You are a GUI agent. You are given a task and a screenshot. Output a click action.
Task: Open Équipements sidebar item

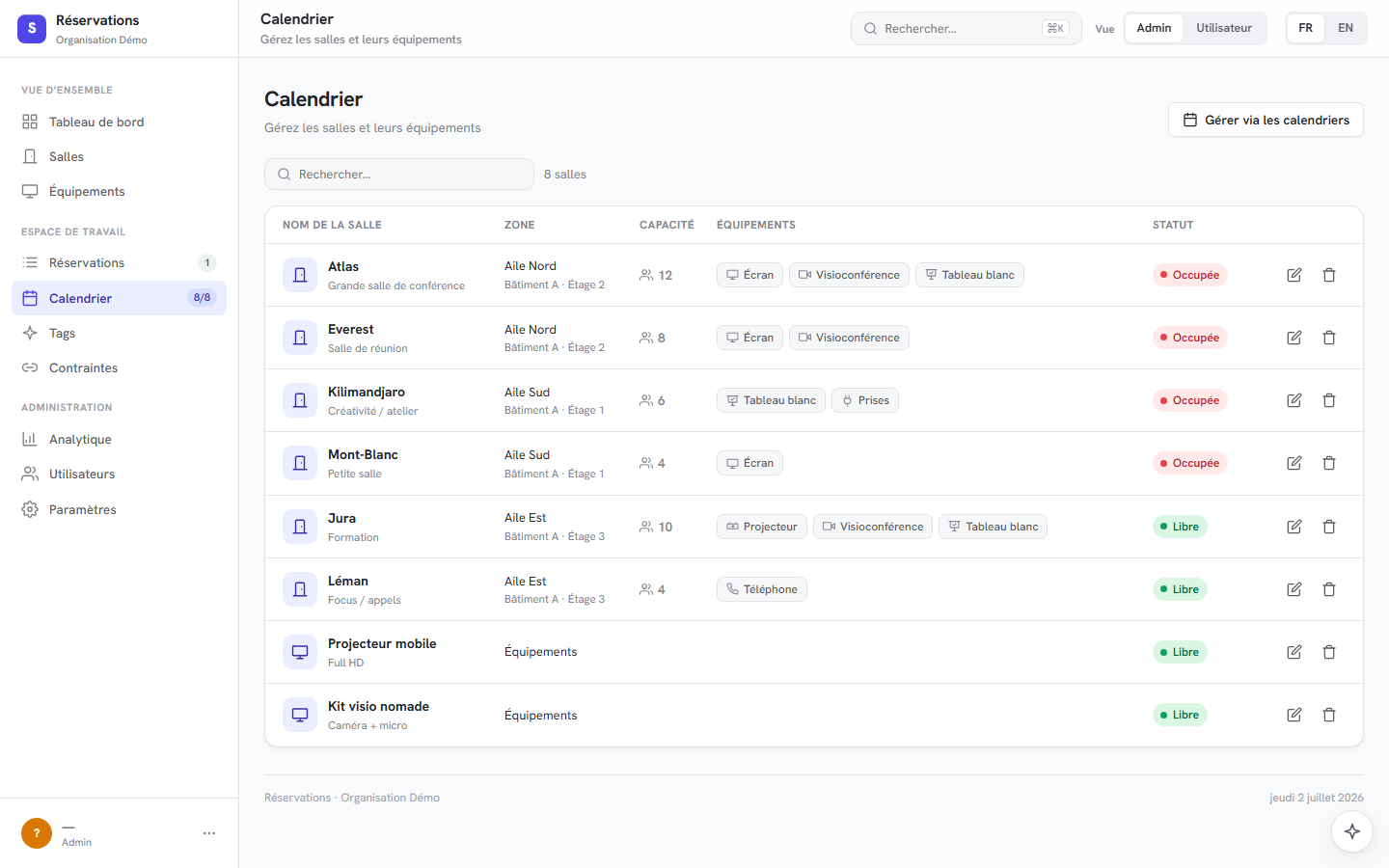(x=119, y=191)
